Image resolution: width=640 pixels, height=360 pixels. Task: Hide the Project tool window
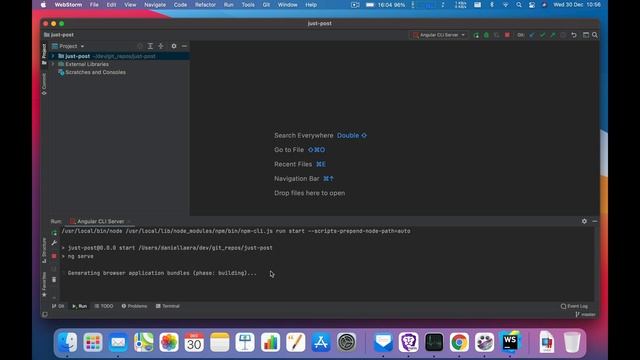point(184,46)
